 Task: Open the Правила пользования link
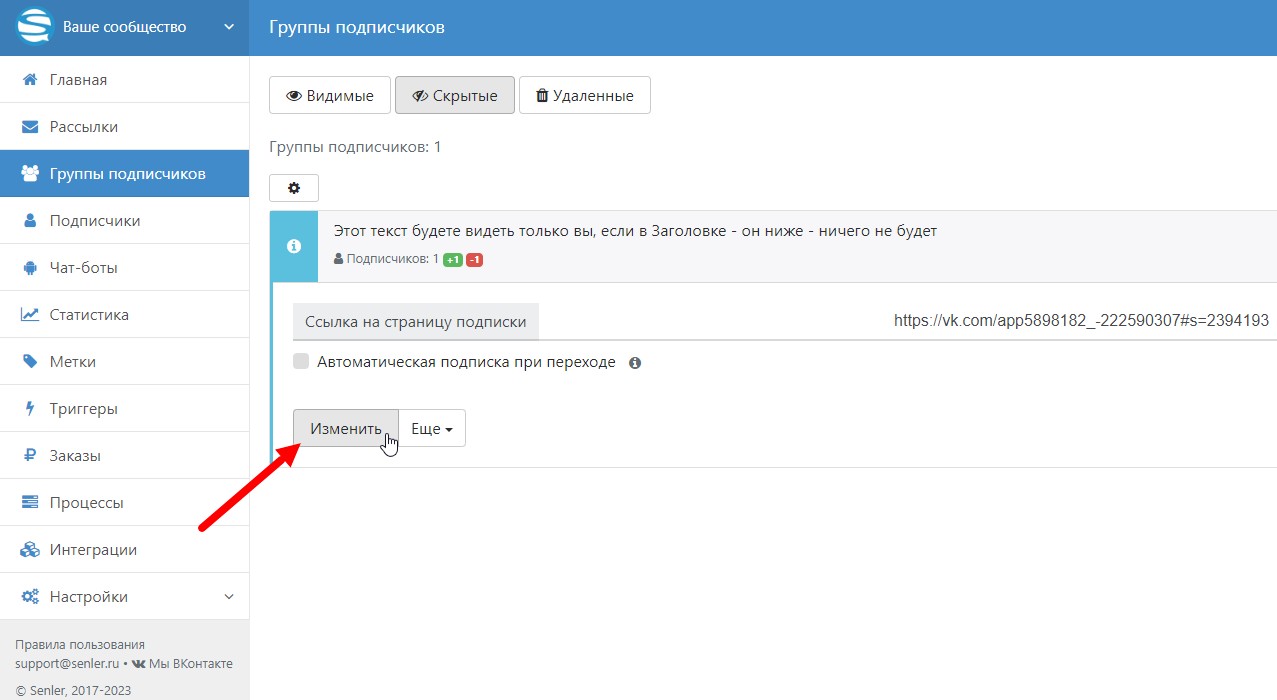80,644
